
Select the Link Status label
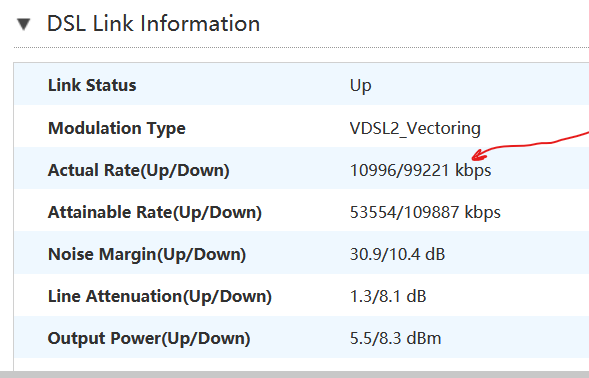point(92,85)
